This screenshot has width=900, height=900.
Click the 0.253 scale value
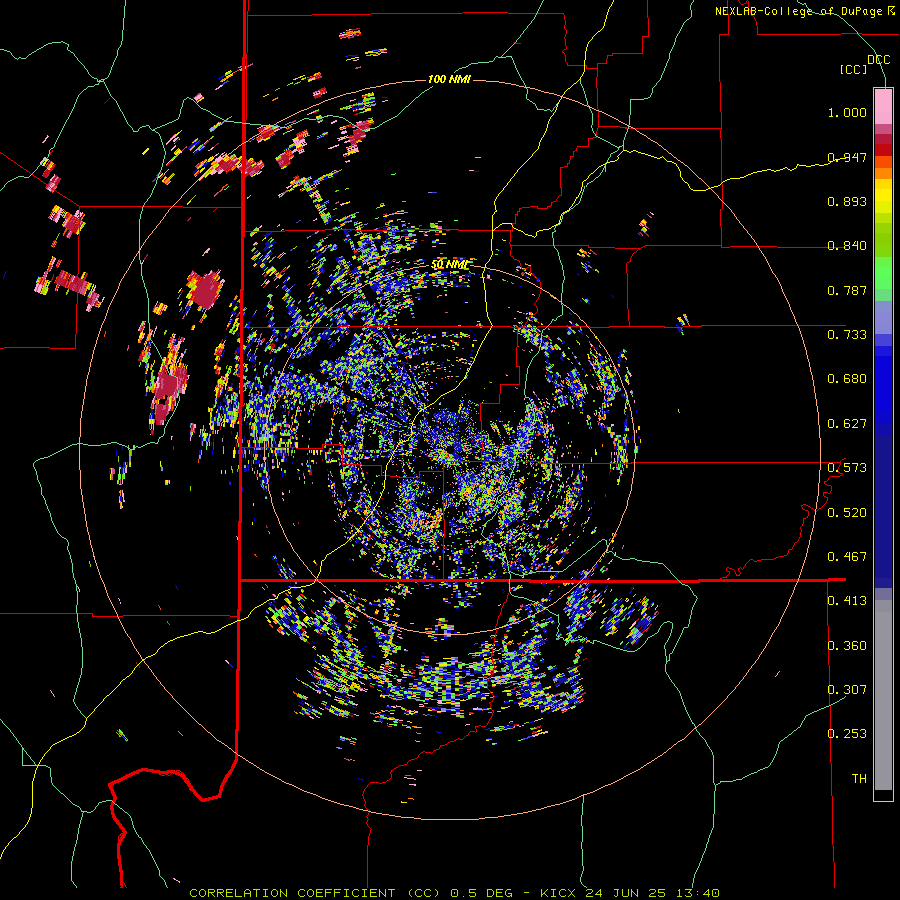coord(847,734)
